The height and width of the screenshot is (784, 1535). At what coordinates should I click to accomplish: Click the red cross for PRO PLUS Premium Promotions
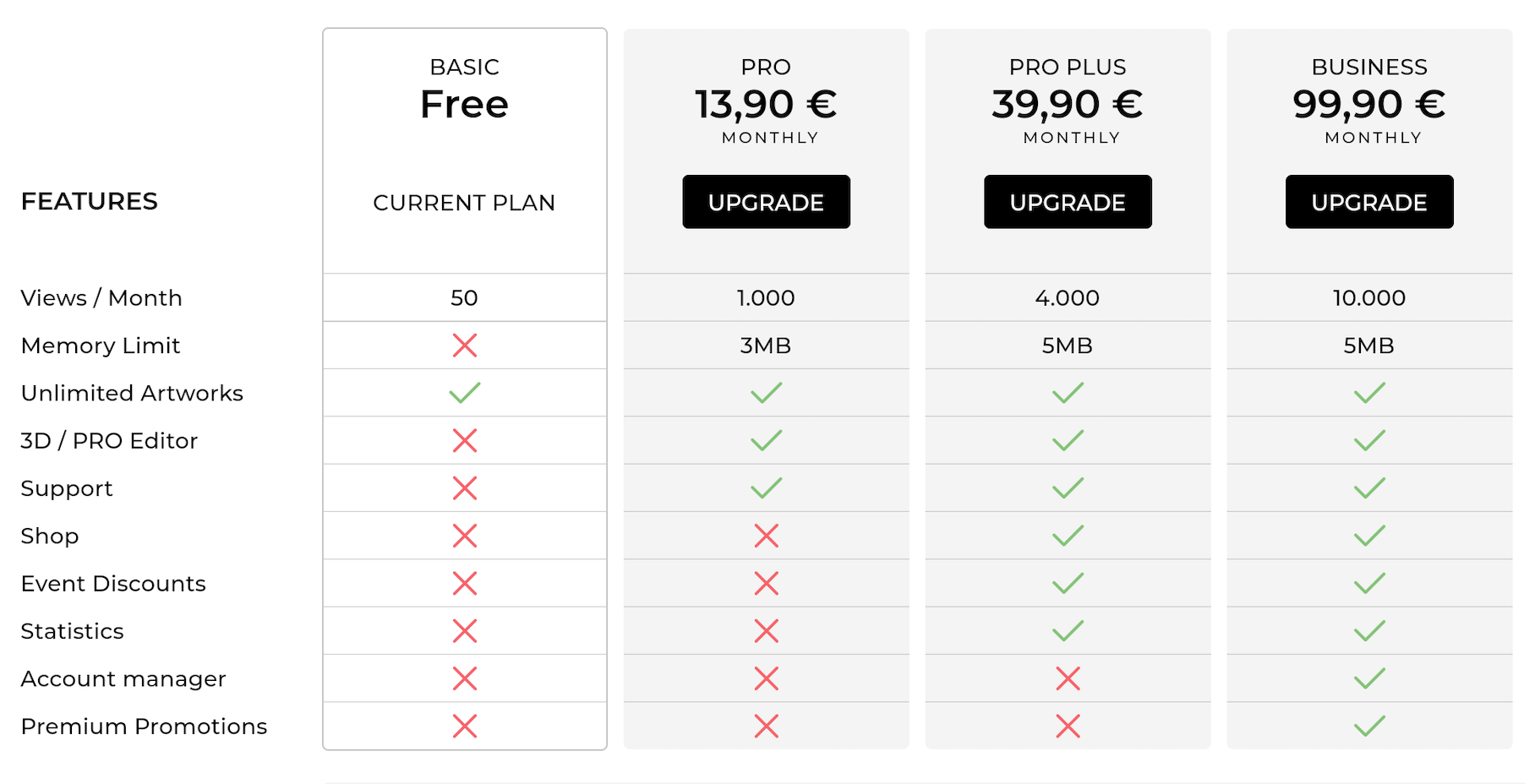[1068, 726]
